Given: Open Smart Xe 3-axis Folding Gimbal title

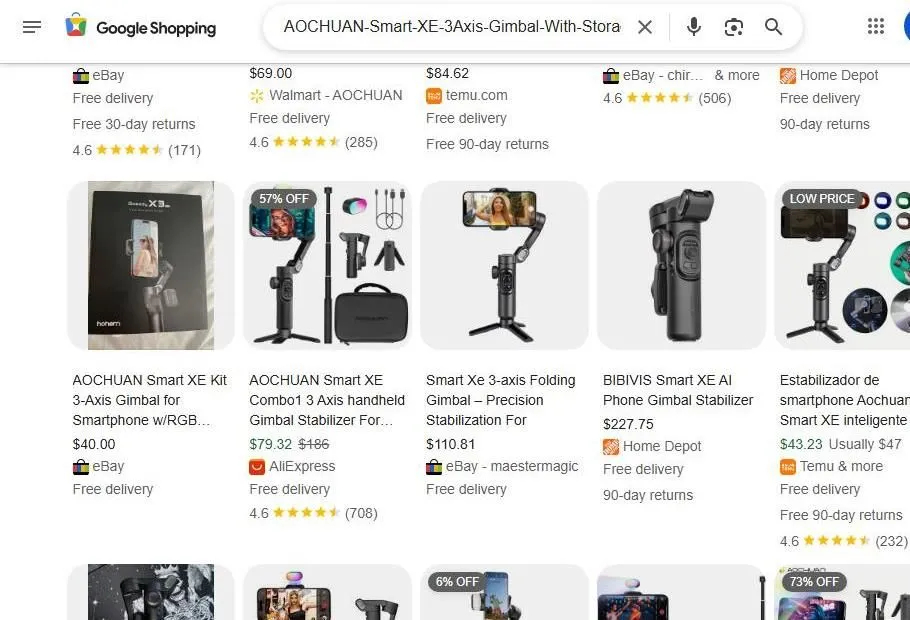Looking at the screenshot, I should (501, 400).
